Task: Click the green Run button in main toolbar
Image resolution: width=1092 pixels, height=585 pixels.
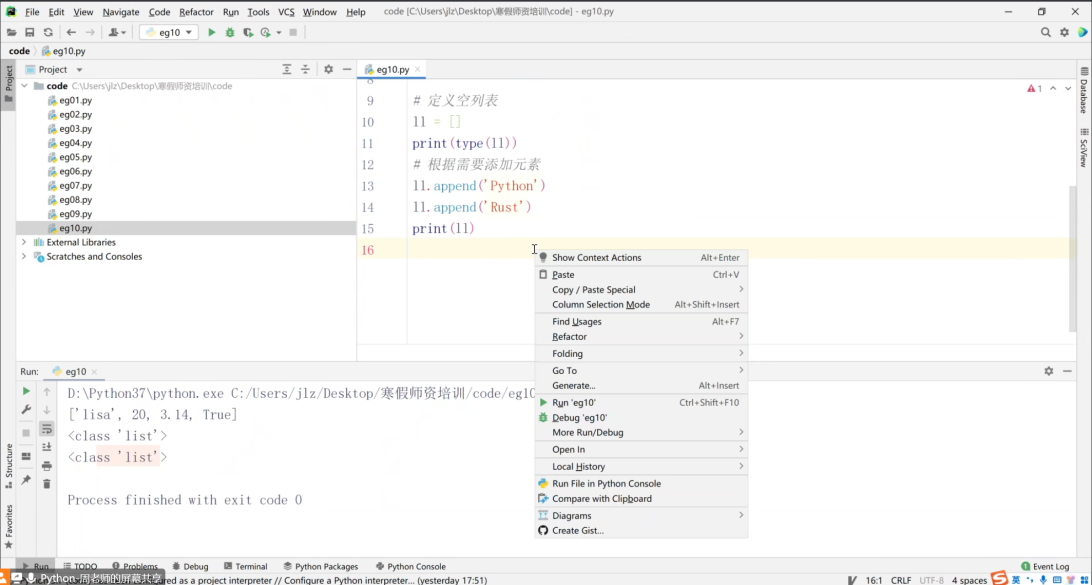Action: click(211, 32)
